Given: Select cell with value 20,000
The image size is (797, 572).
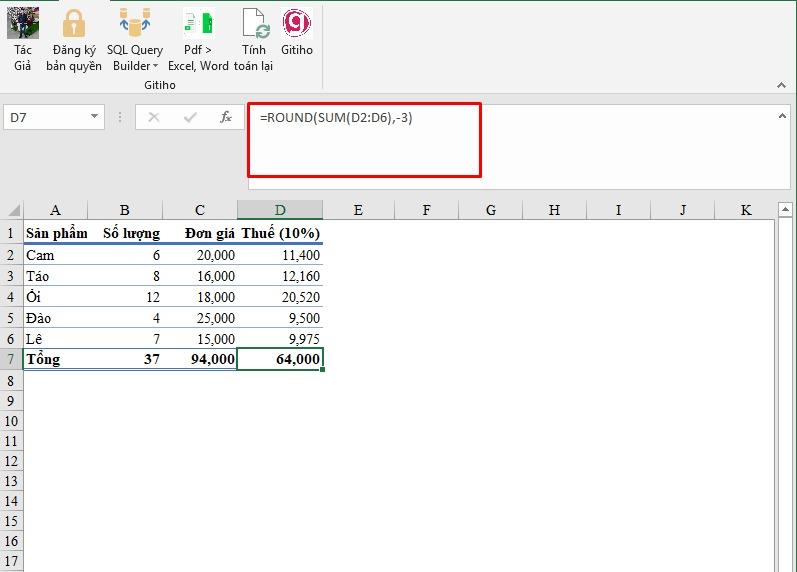Looking at the screenshot, I should (200, 255).
